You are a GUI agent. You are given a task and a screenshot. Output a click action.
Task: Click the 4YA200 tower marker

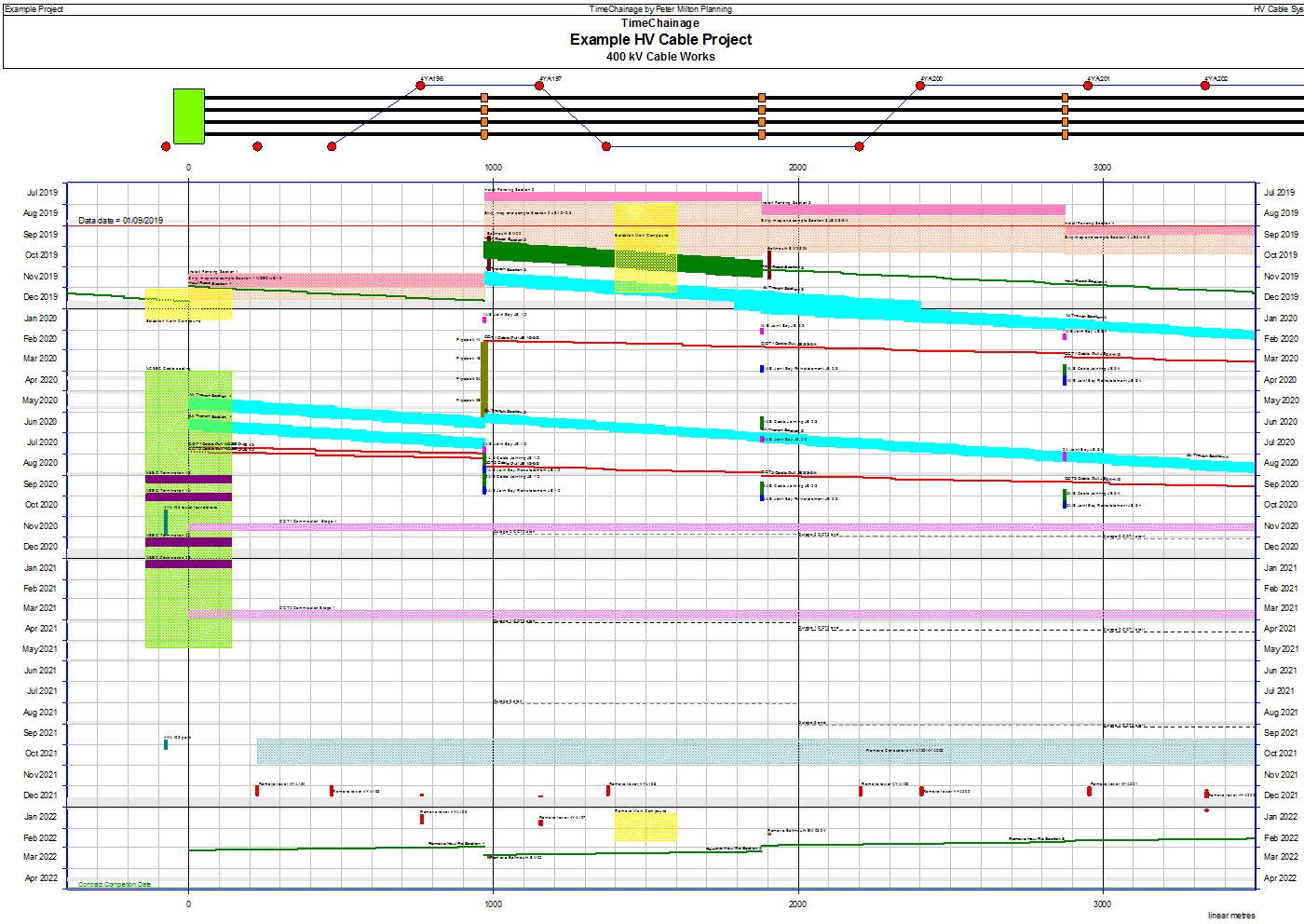pyautogui.click(x=920, y=86)
